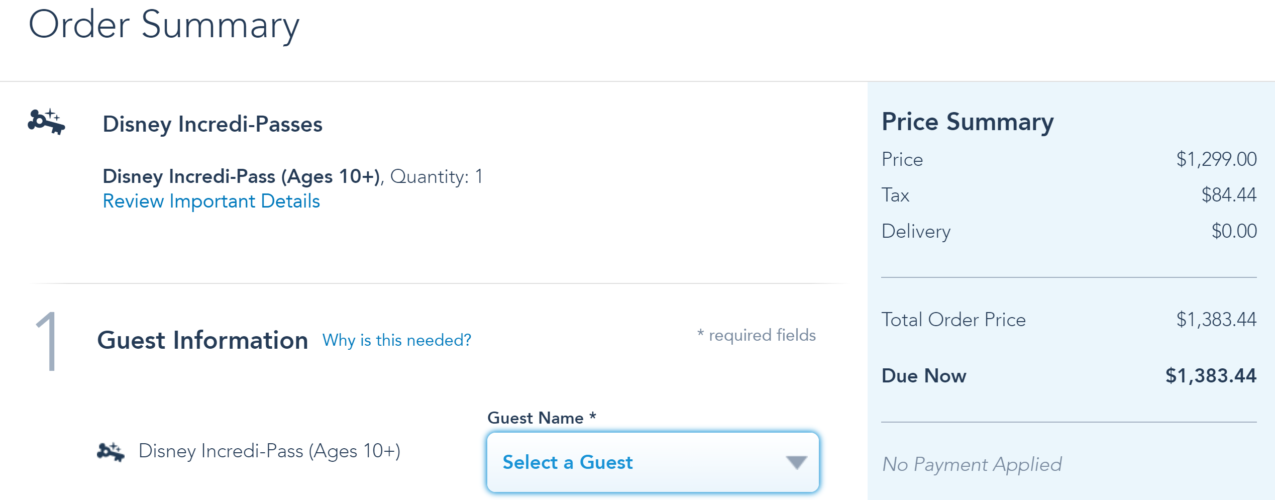Click the bold Due Now label
1275x500 pixels.
pyautogui.click(x=924, y=376)
